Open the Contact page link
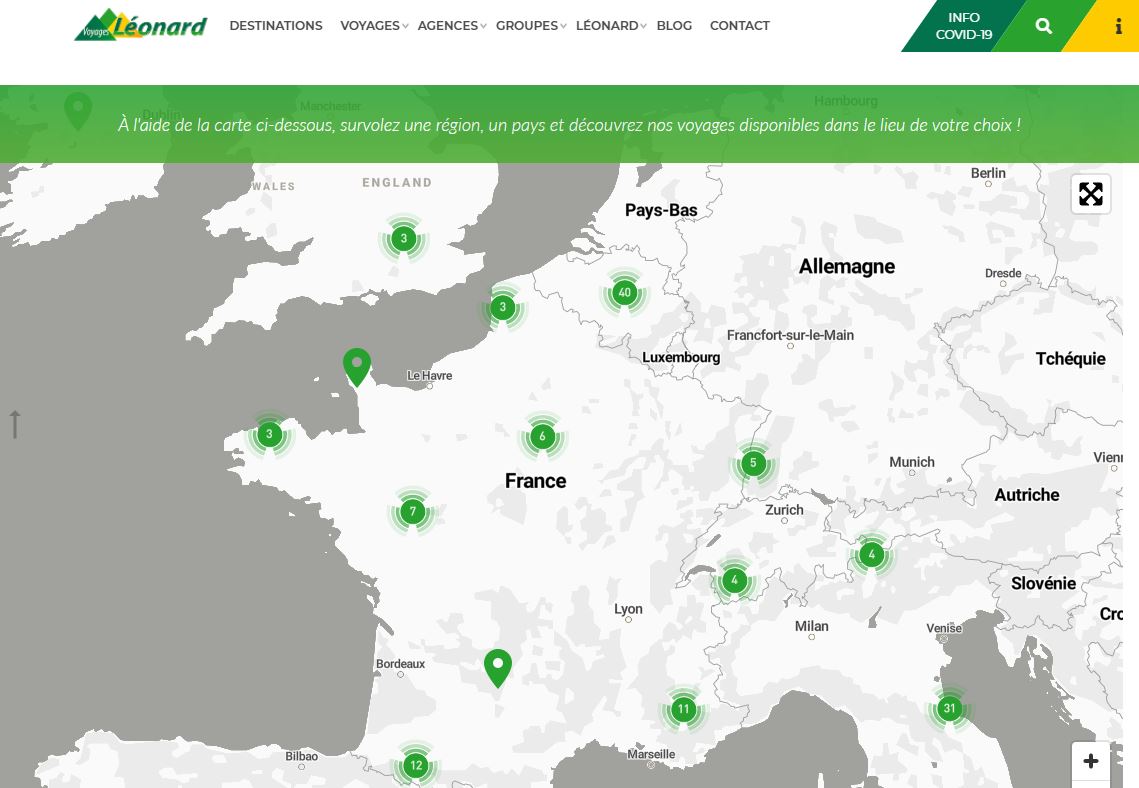 739,26
